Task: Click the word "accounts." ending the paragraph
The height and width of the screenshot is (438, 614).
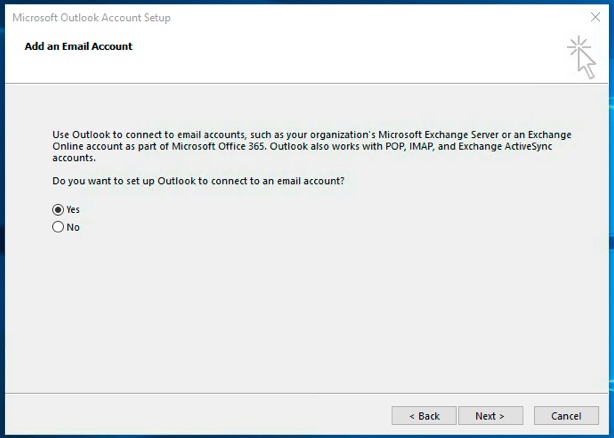Action: 74,158
